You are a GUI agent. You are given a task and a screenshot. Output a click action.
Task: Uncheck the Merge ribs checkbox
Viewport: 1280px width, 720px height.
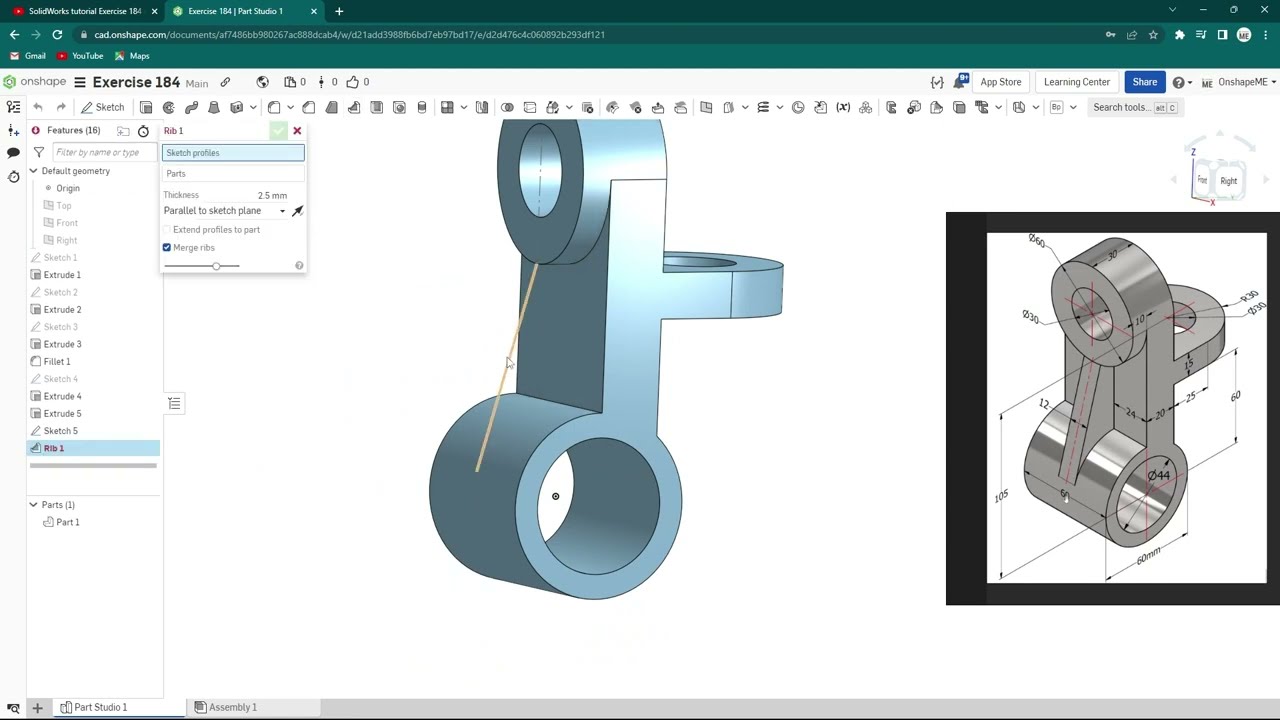point(167,247)
